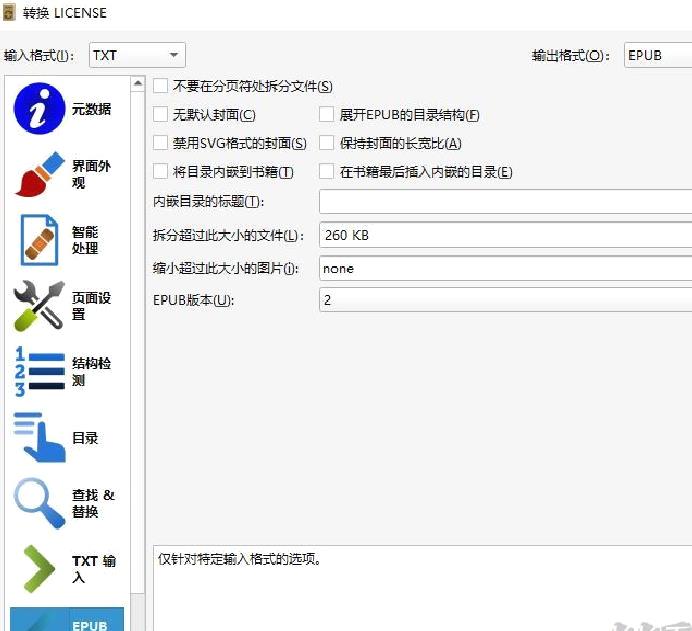Click the 输出格式(O) label
This screenshot has height=631, width=692.
pyautogui.click(x=571, y=56)
